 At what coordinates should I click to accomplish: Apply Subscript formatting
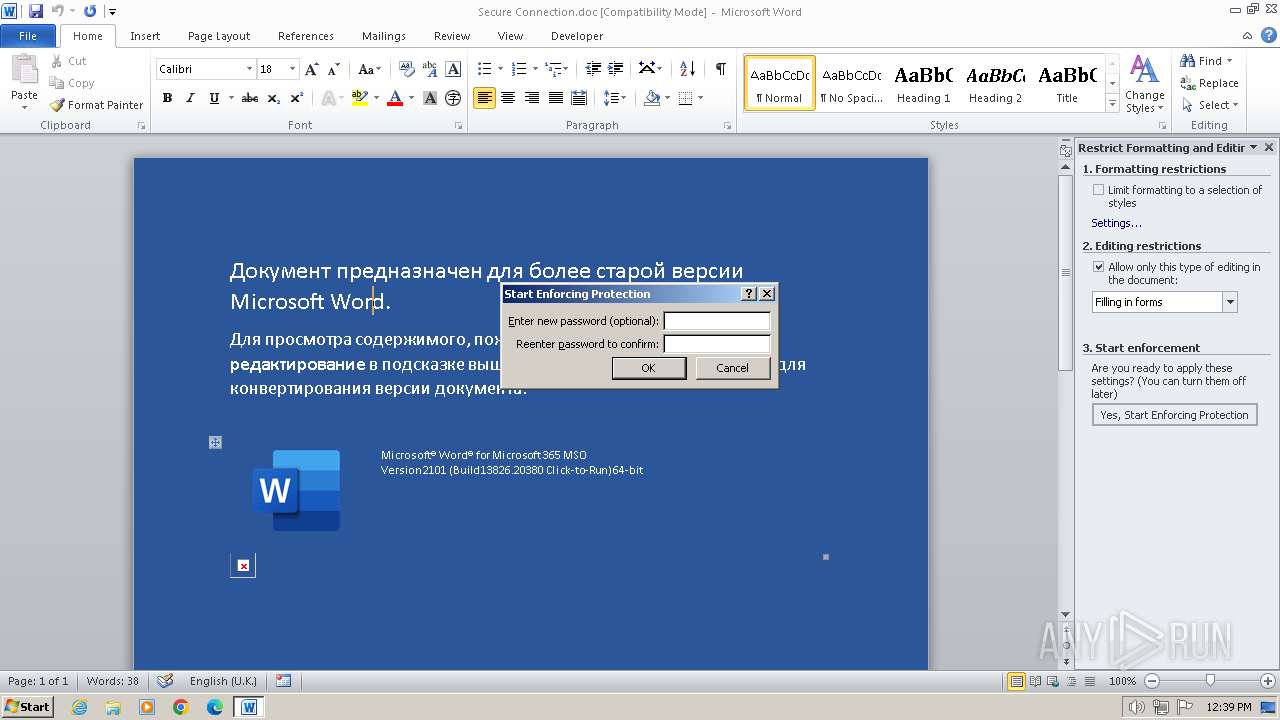274,98
